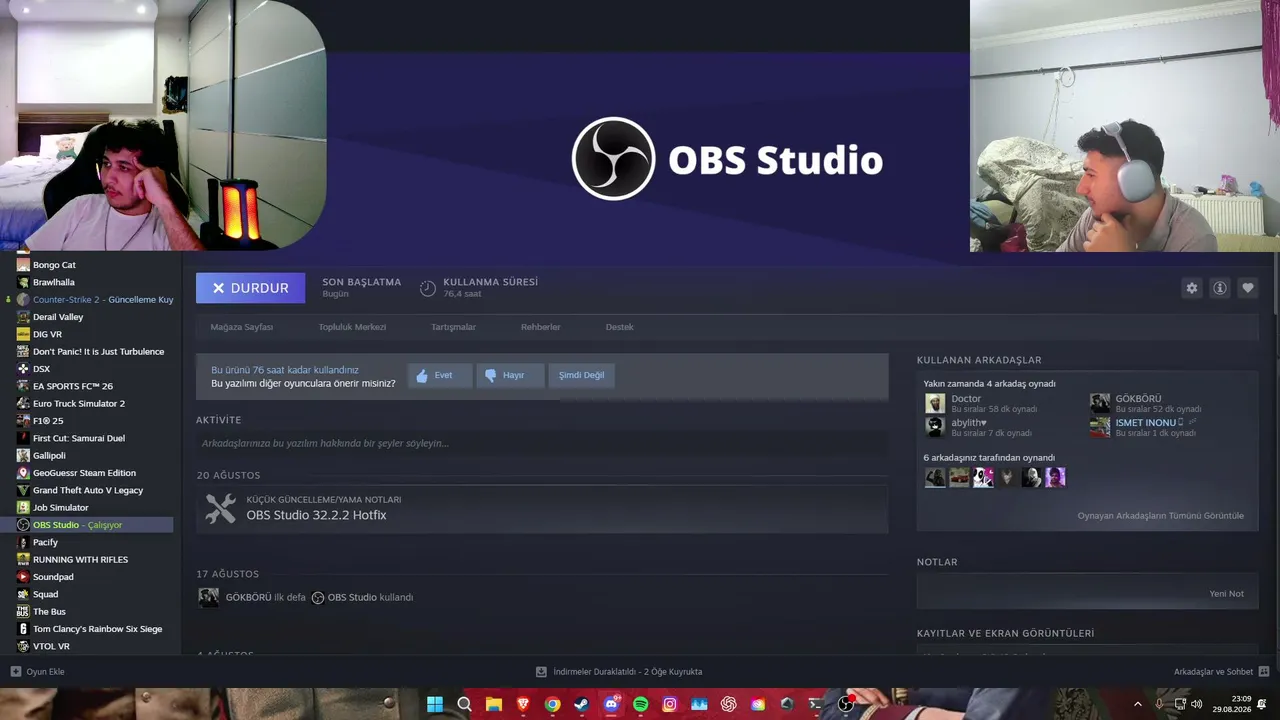
Task: Open the Destek tab
Action: pos(619,327)
